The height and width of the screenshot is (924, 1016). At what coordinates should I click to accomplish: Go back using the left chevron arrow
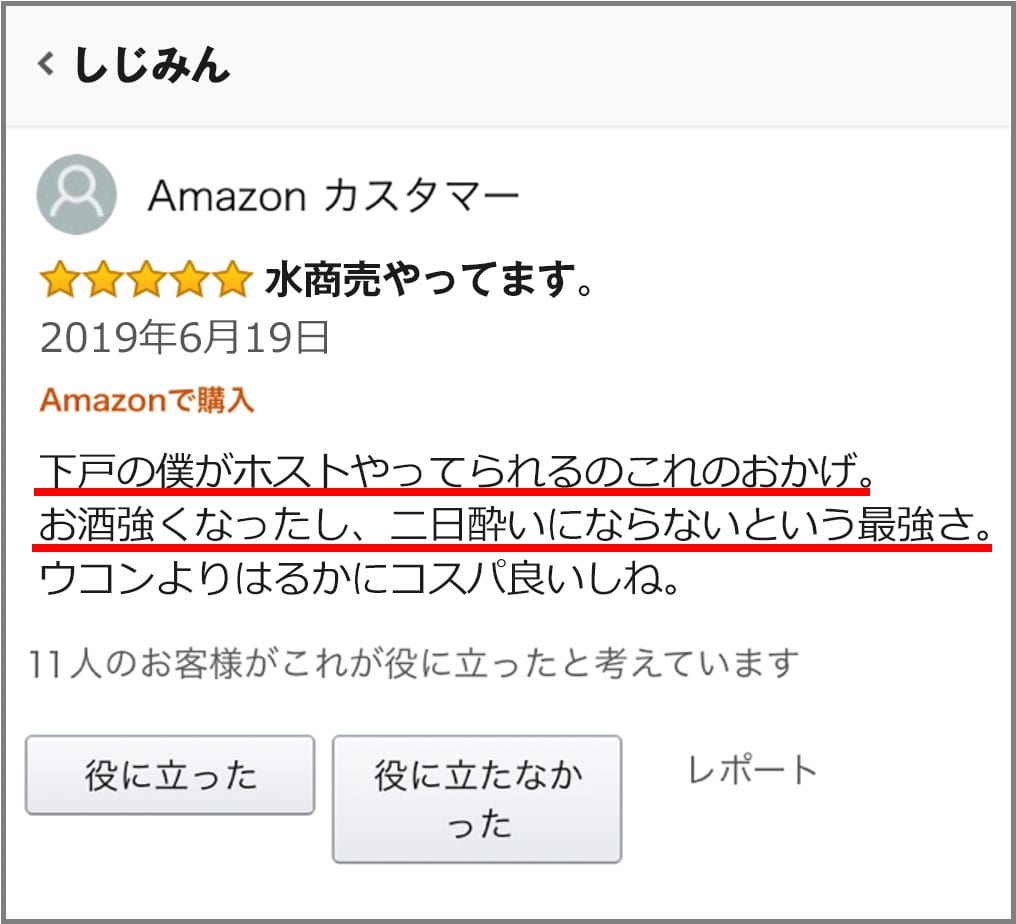pyautogui.click(x=45, y=65)
